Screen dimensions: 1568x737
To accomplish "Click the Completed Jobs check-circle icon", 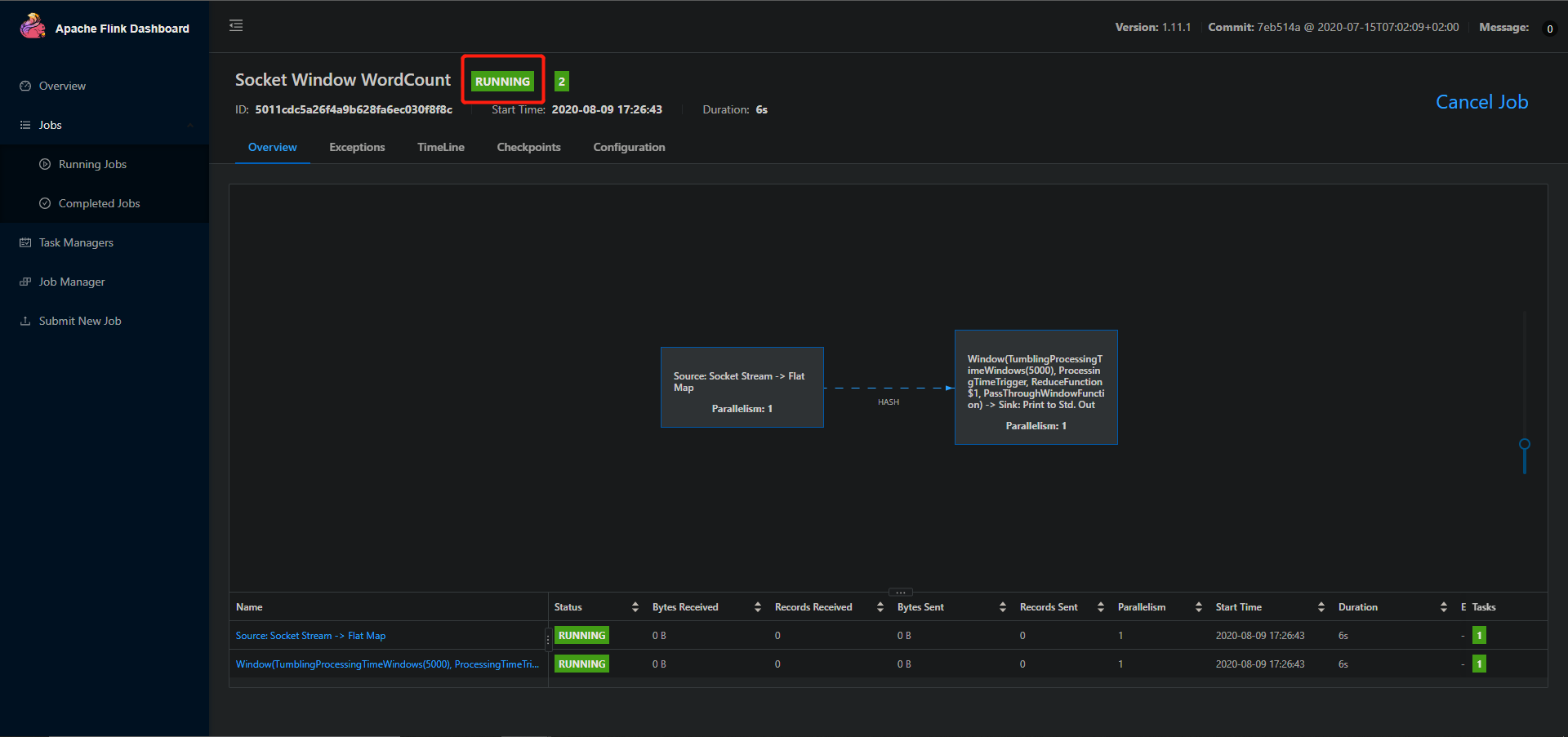I will click(x=45, y=203).
